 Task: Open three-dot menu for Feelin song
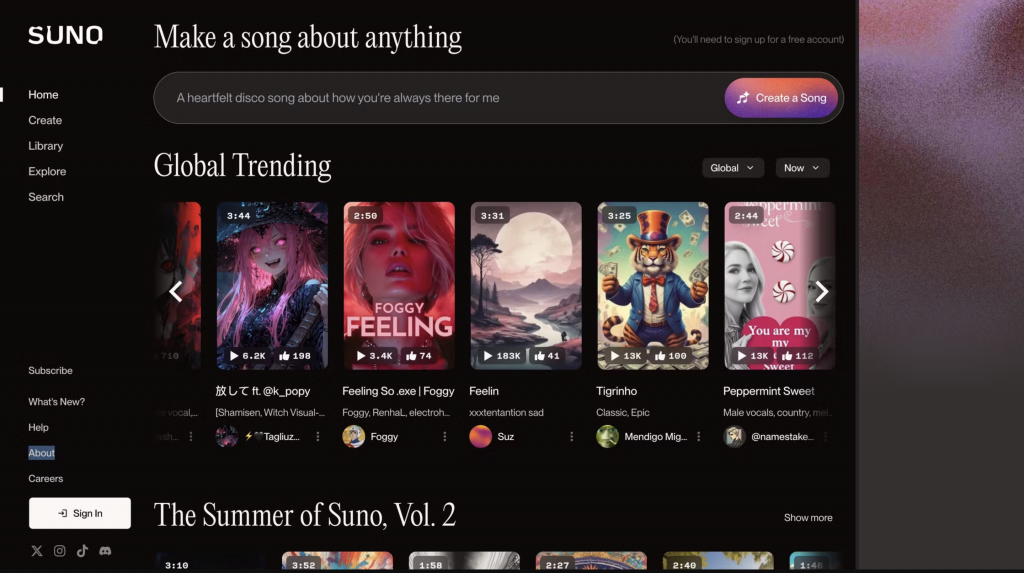point(571,436)
